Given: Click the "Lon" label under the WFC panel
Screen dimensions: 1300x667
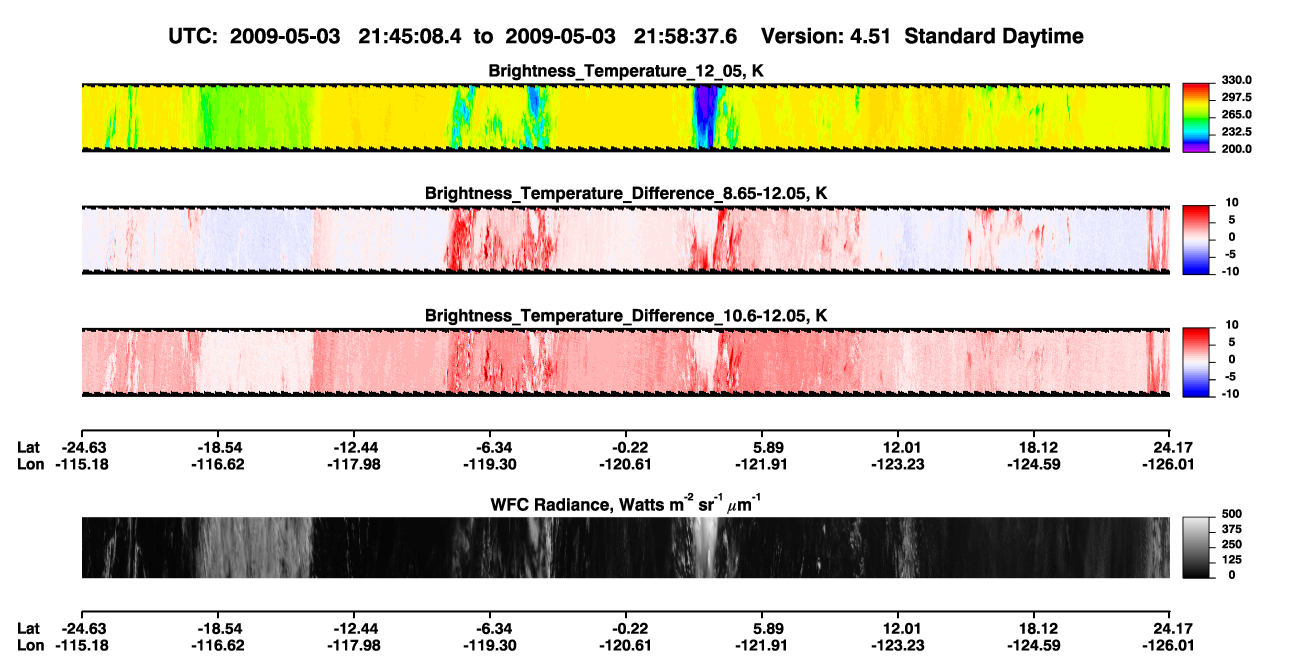Looking at the screenshot, I should (x=30, y=645).
